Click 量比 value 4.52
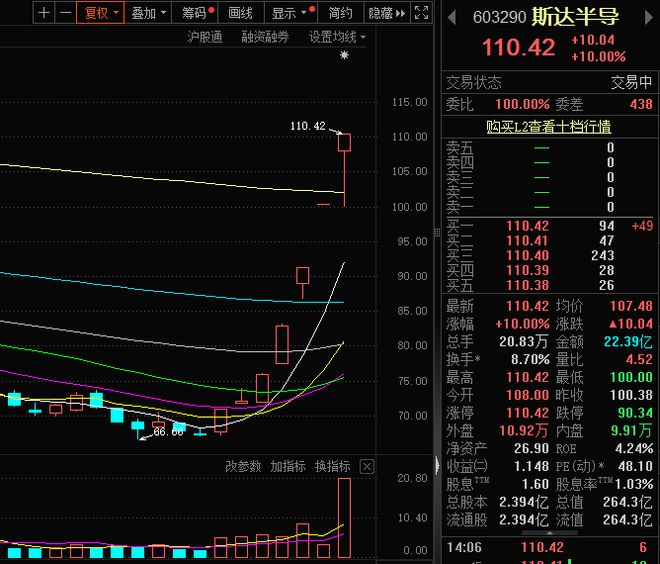The width and height of the screenshot is (660, 564). pos(639,359)
